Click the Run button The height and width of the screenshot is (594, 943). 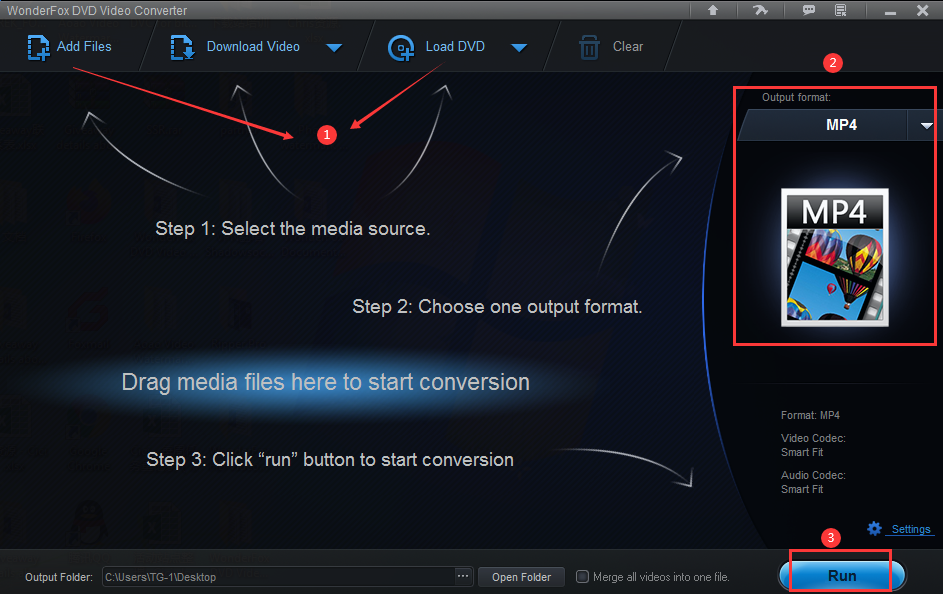tap(842, 575)
